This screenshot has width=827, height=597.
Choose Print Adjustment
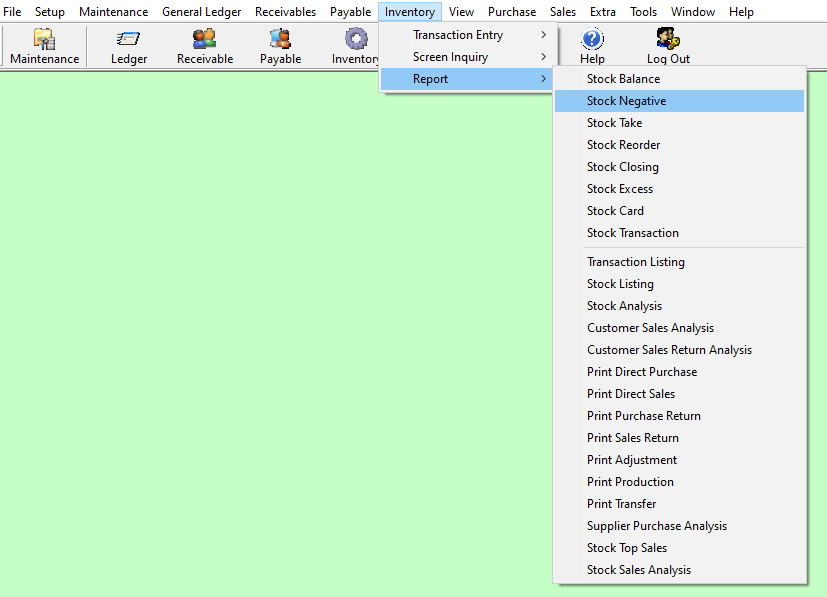pos(679,460)
